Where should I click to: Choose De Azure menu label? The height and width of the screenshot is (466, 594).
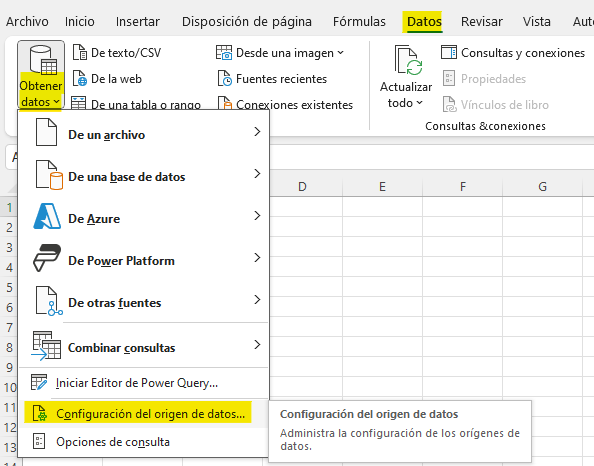(94, 219)
